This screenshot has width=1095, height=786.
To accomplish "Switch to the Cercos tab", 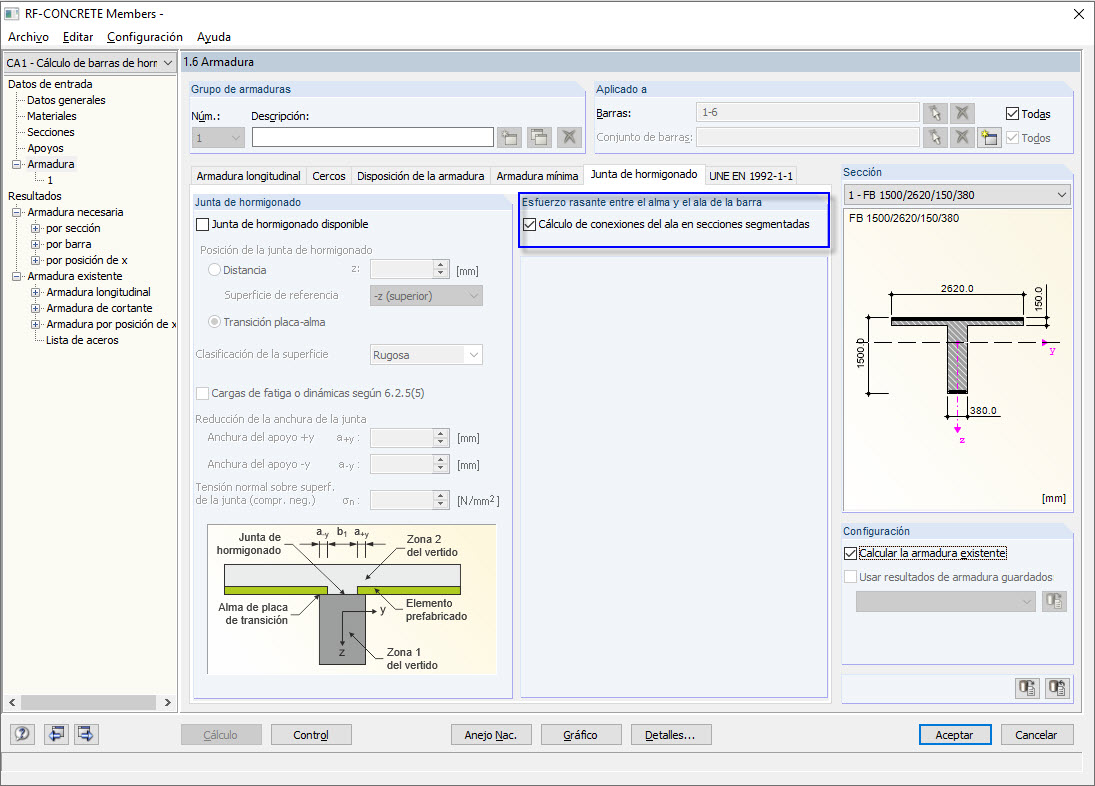I will pyautogui.click(x=328, y=176).
